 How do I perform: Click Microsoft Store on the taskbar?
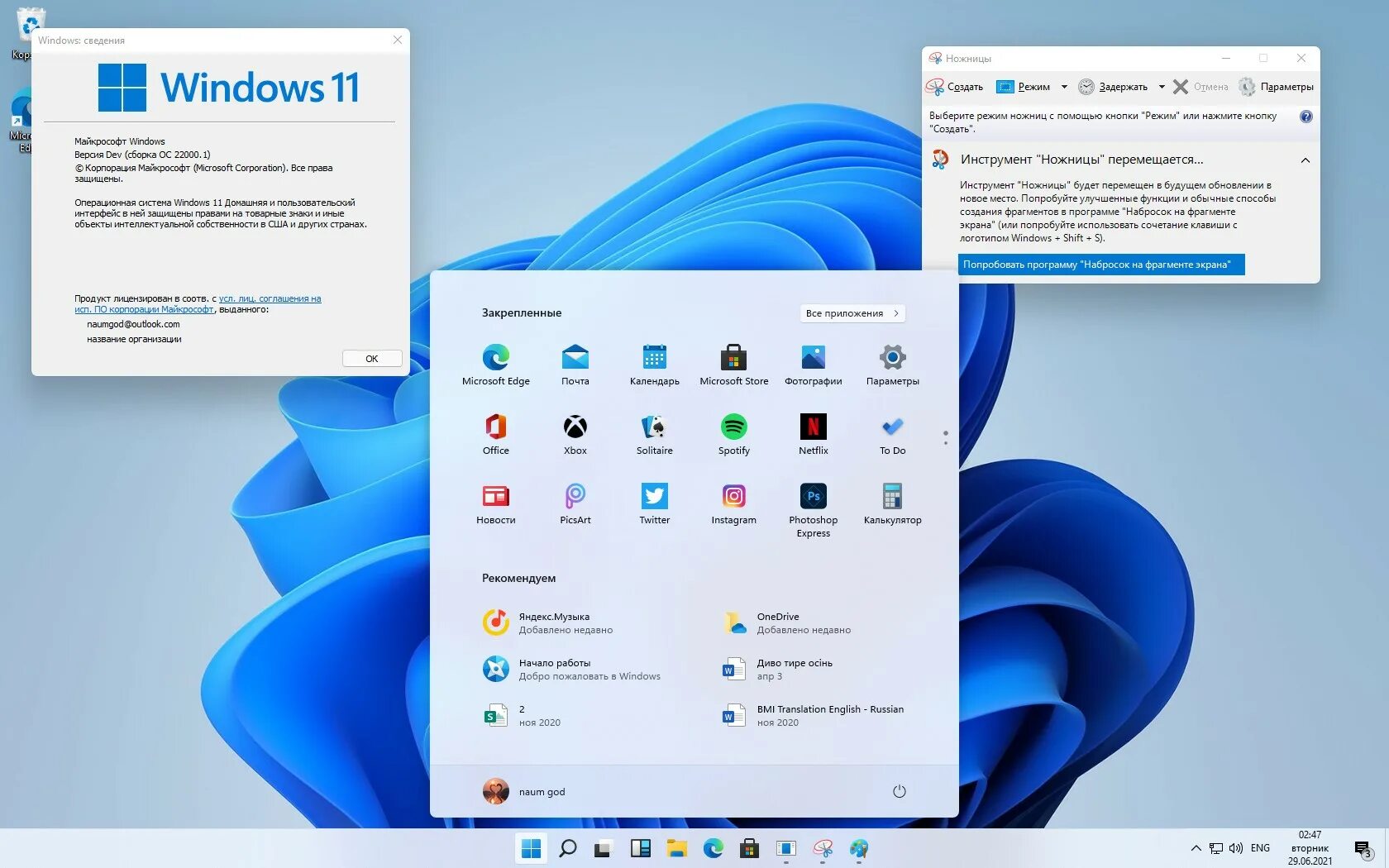750,848
